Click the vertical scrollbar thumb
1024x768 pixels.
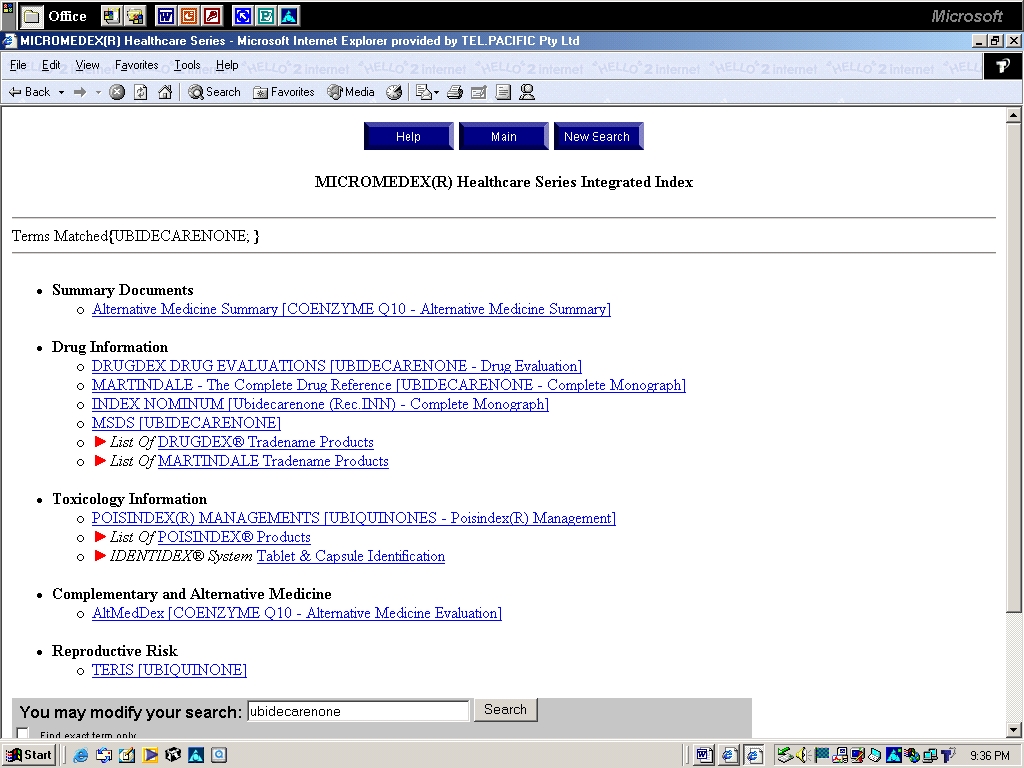coord(1013,368)
